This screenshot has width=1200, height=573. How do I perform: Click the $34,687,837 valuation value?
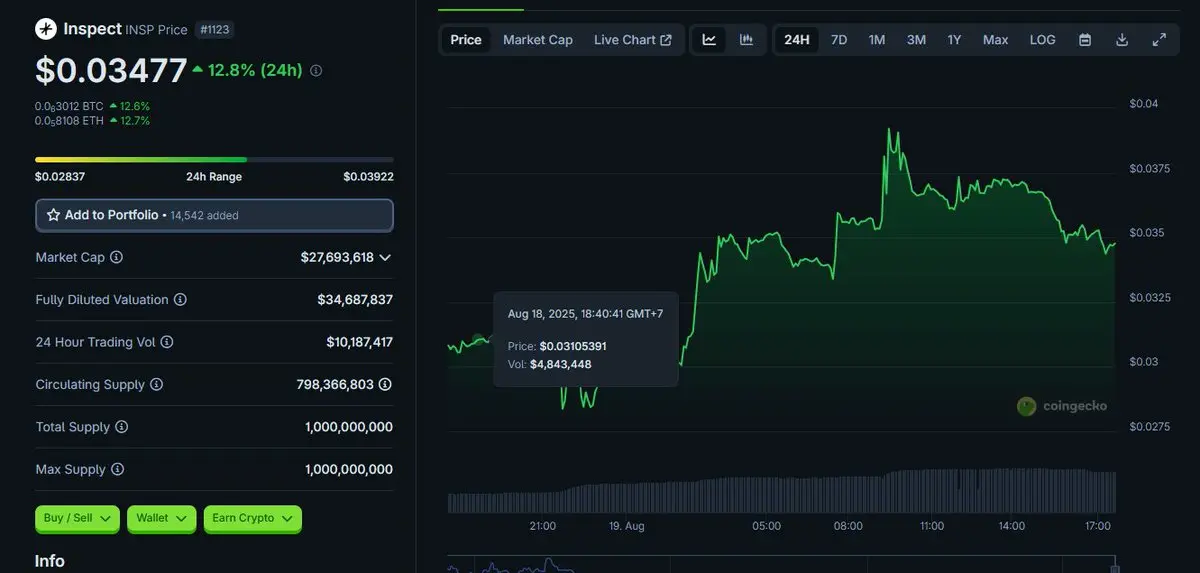tap(355, 299)
